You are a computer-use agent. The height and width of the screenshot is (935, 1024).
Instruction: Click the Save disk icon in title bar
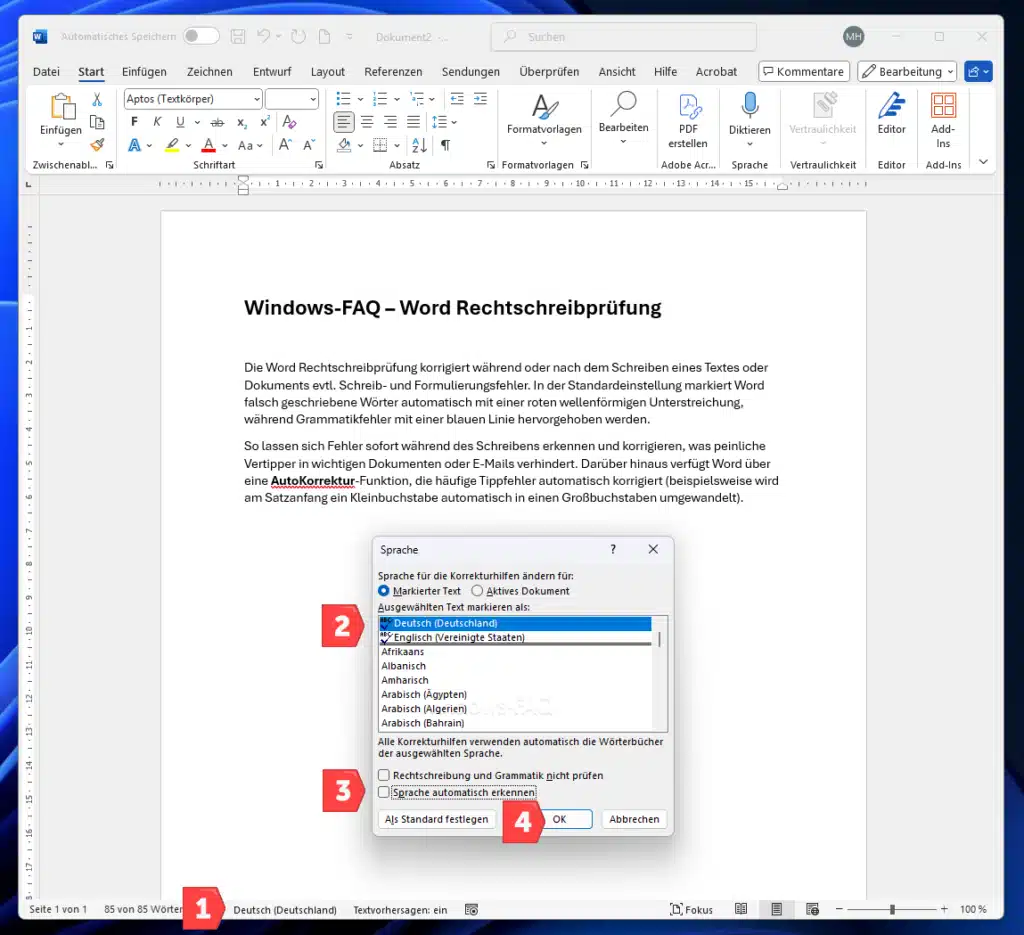click(238, 37)
